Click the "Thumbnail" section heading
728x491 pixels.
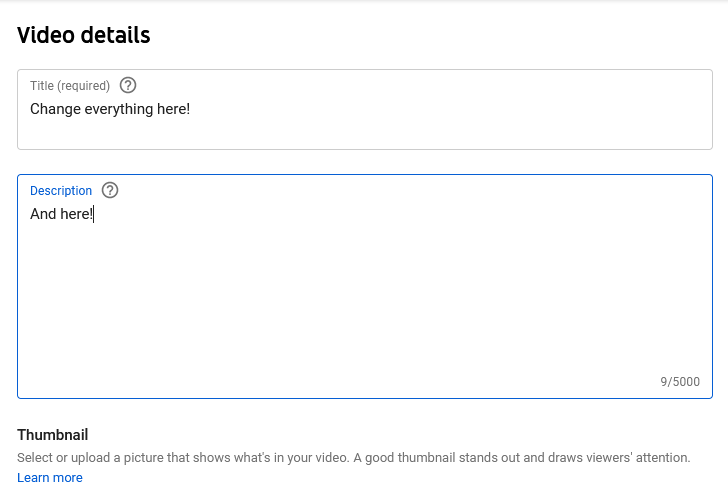53,435
